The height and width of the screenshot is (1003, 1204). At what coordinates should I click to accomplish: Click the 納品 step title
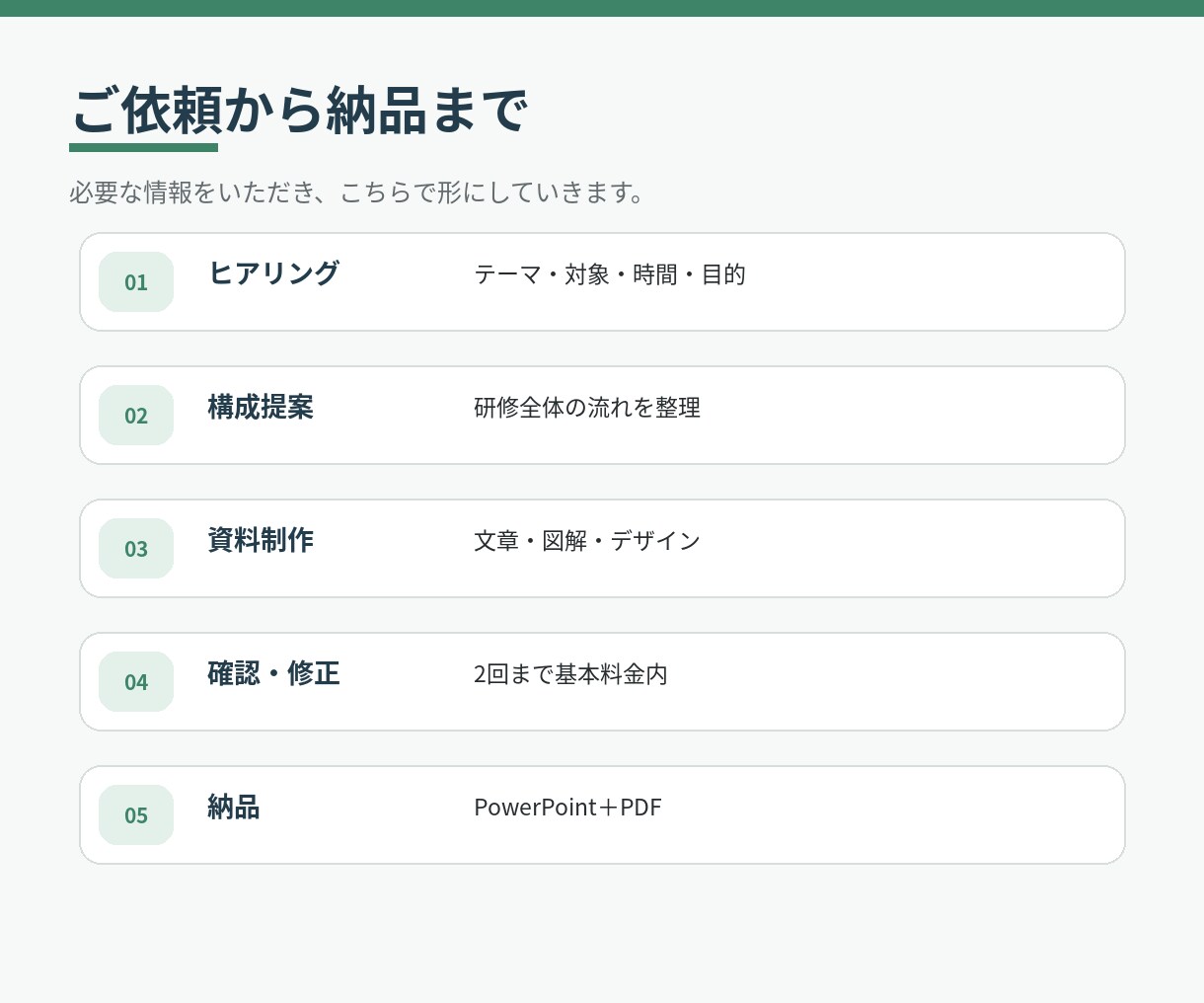234,807
